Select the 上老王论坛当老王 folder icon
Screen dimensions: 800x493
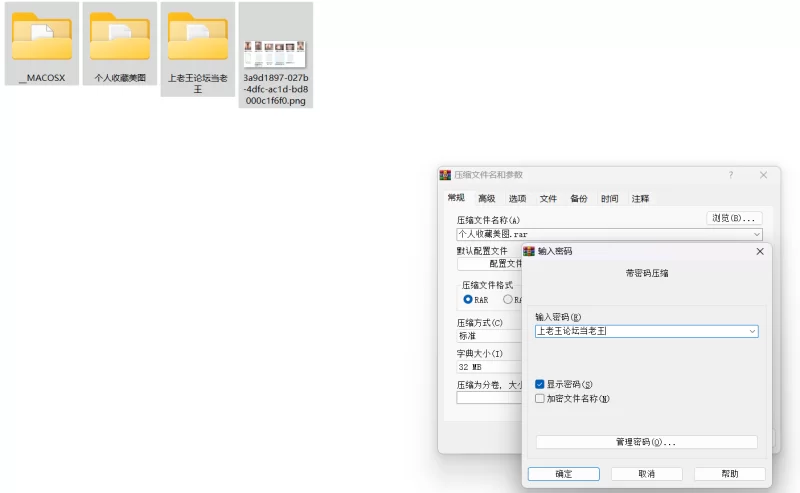click(x=198, y=36)
